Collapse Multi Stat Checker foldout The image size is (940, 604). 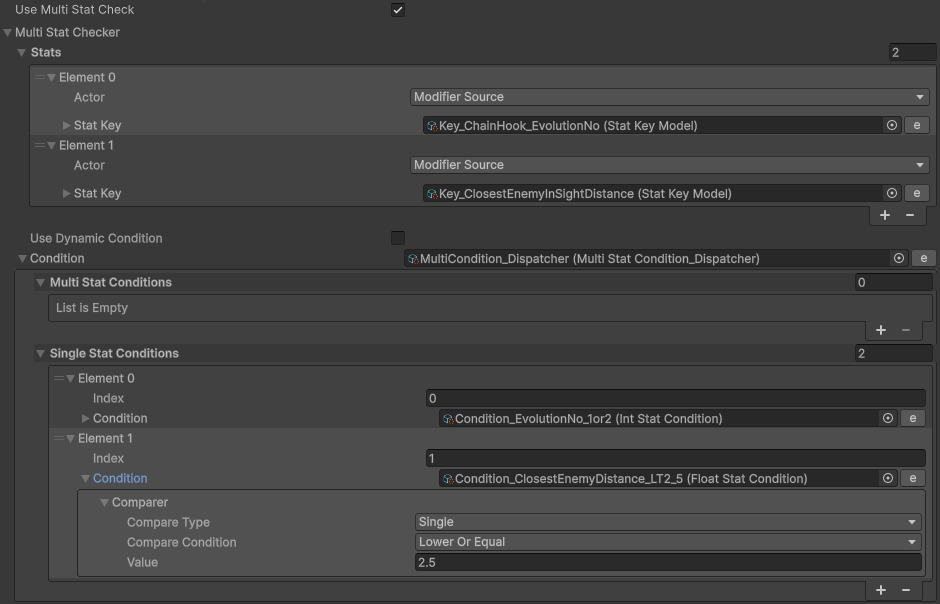coord(8,32)
